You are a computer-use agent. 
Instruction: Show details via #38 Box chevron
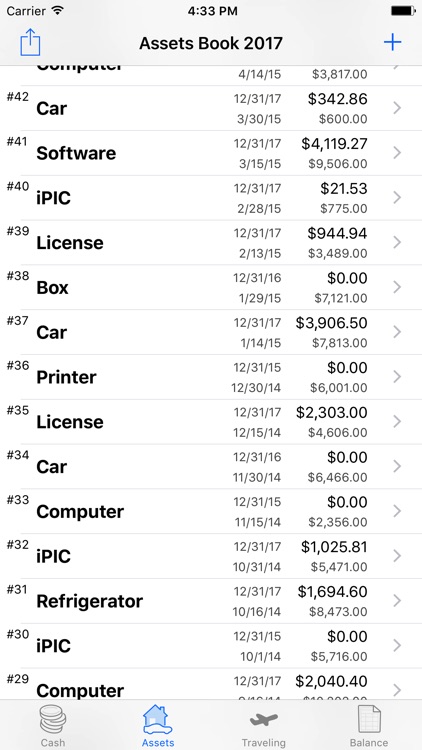click(397, 287)
